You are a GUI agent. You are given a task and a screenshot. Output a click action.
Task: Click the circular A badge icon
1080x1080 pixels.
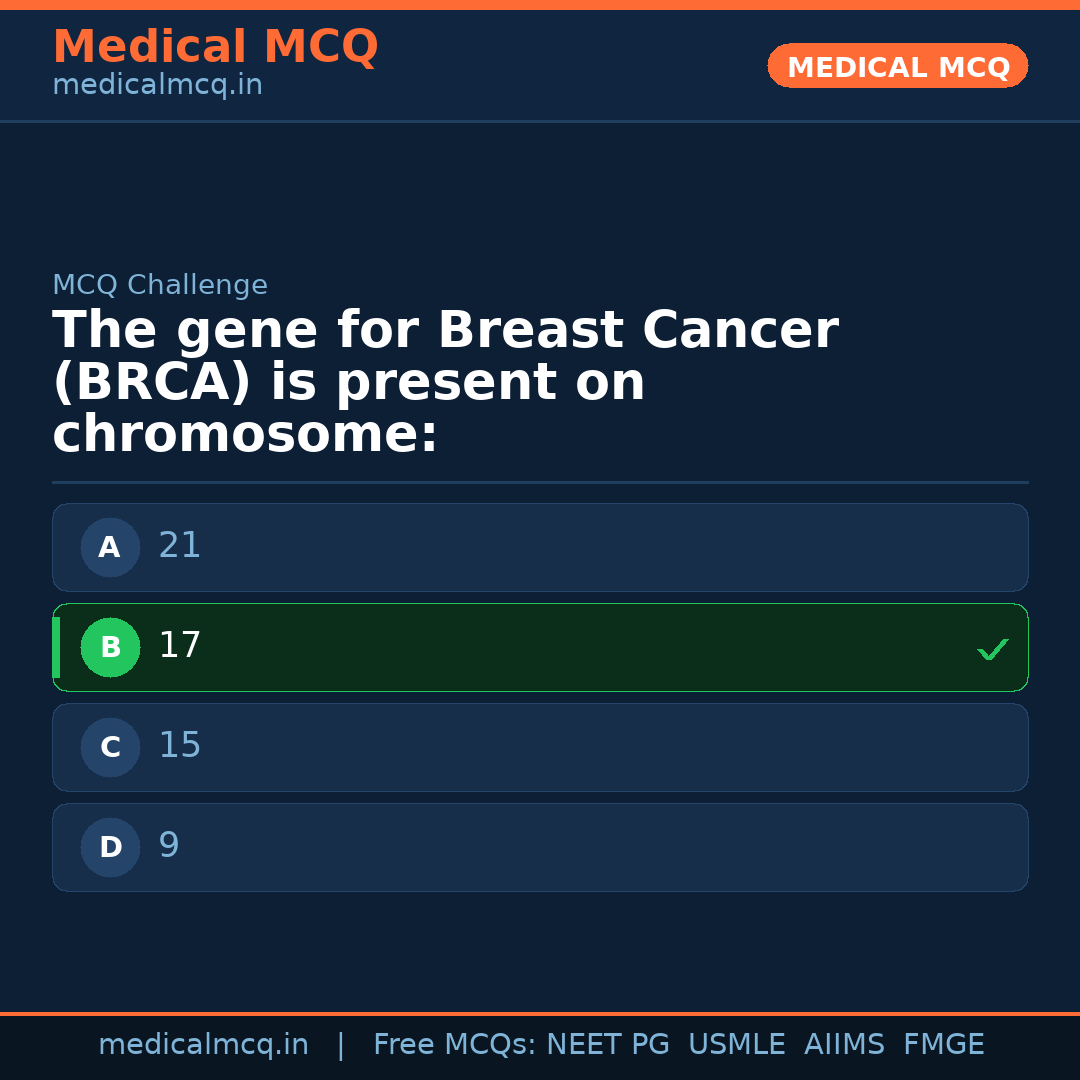tap(110, 547)
